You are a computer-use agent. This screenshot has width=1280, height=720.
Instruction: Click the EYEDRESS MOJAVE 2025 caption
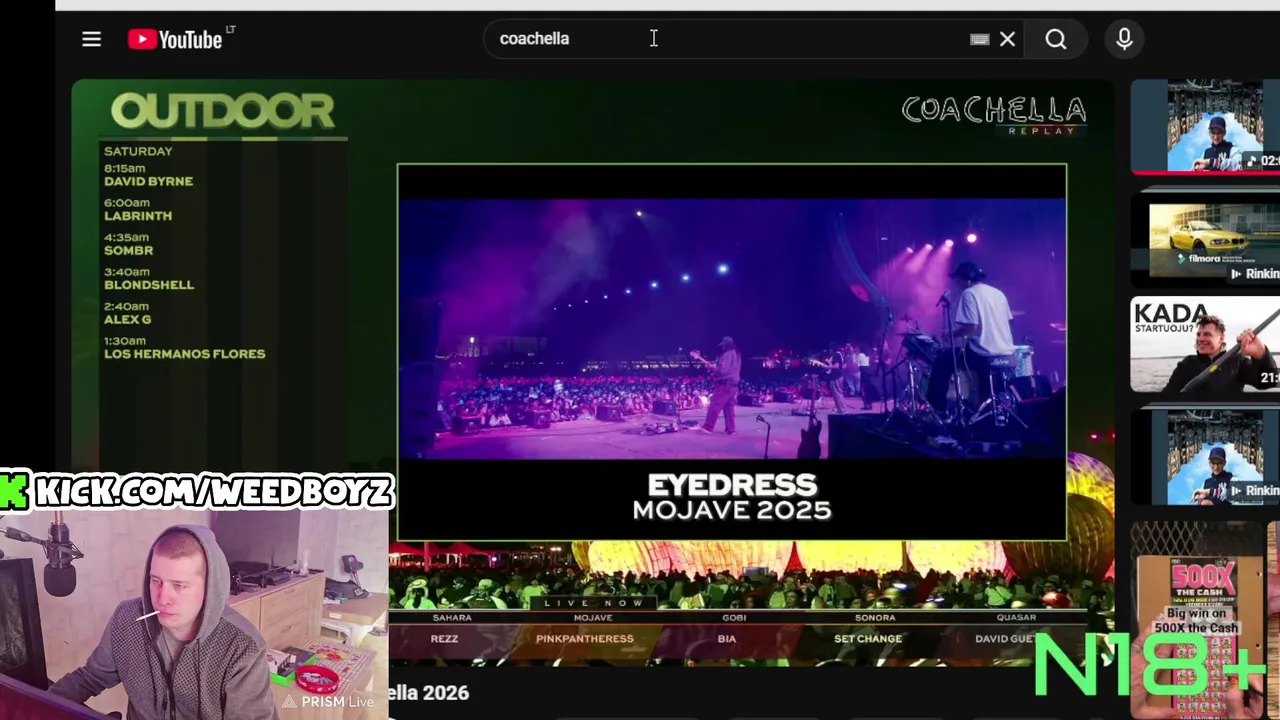732,497
